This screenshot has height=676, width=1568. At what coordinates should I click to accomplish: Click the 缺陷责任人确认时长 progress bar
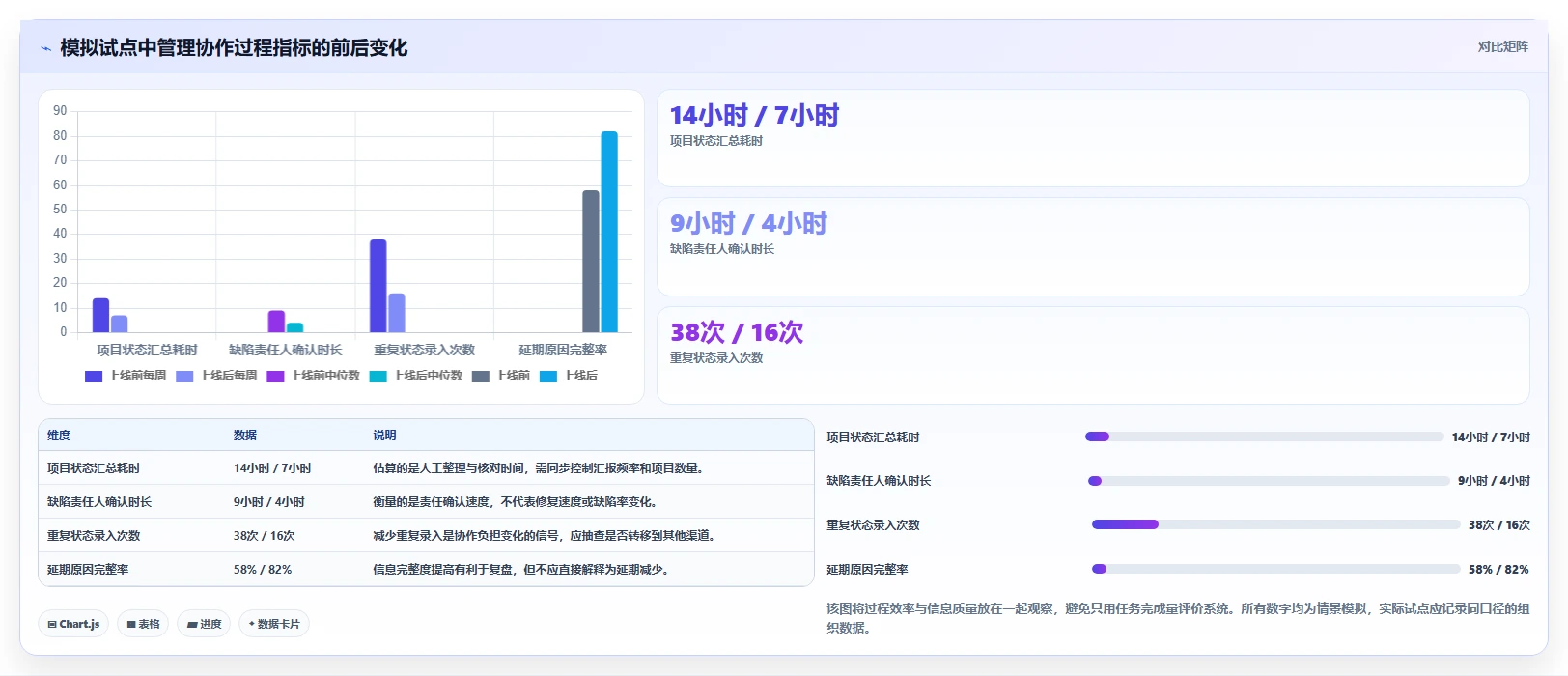coord(1269,481)
